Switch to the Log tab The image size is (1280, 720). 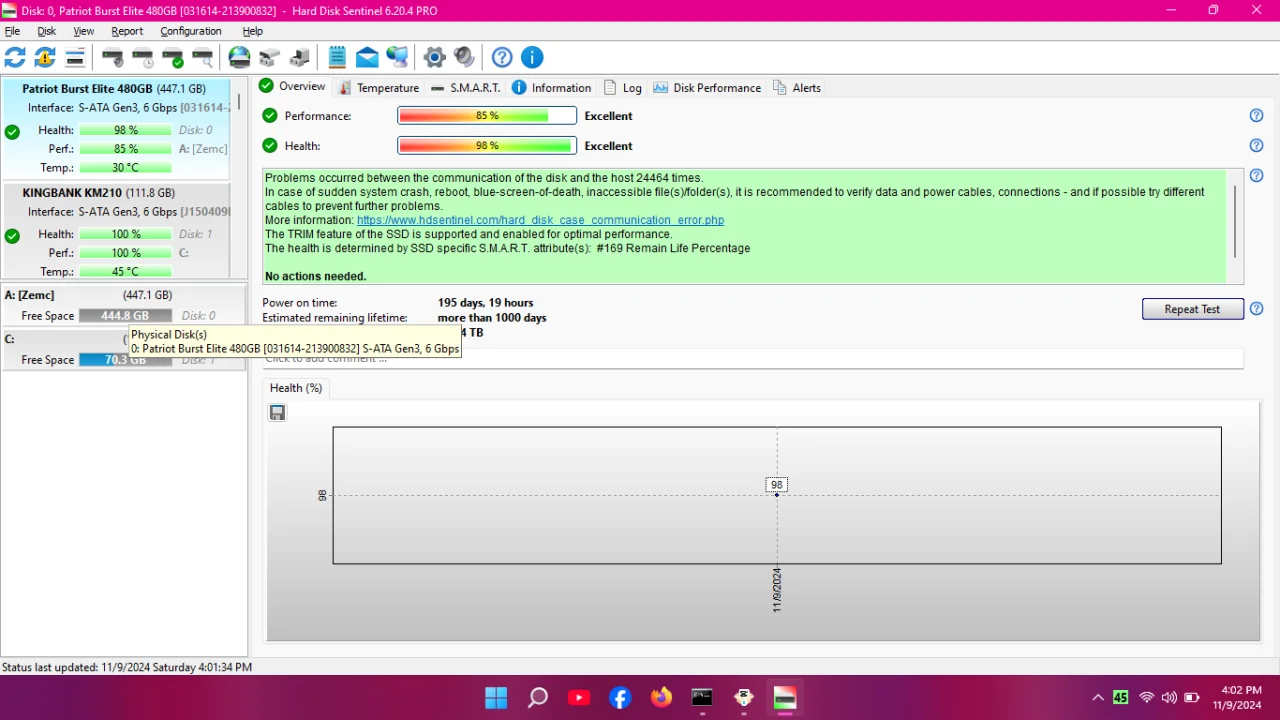(622, 88)
